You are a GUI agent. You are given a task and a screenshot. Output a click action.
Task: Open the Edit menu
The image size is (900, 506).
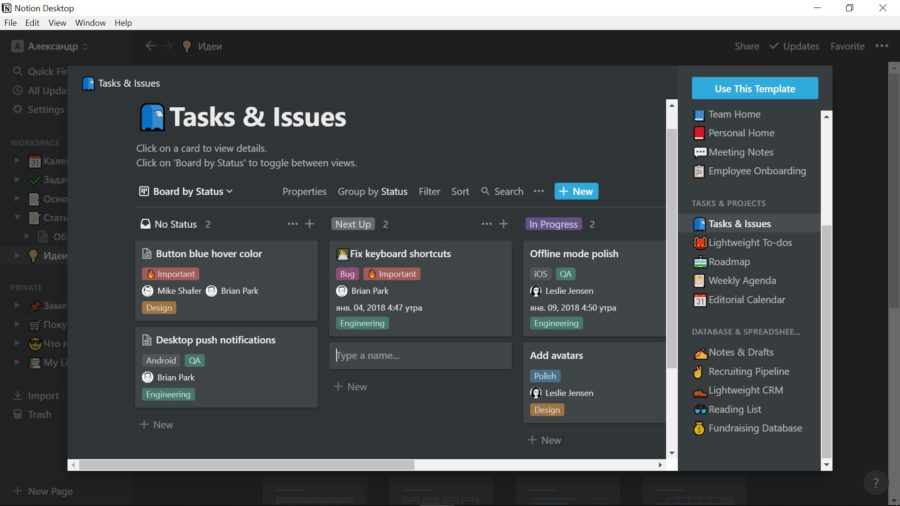point(32,23)
